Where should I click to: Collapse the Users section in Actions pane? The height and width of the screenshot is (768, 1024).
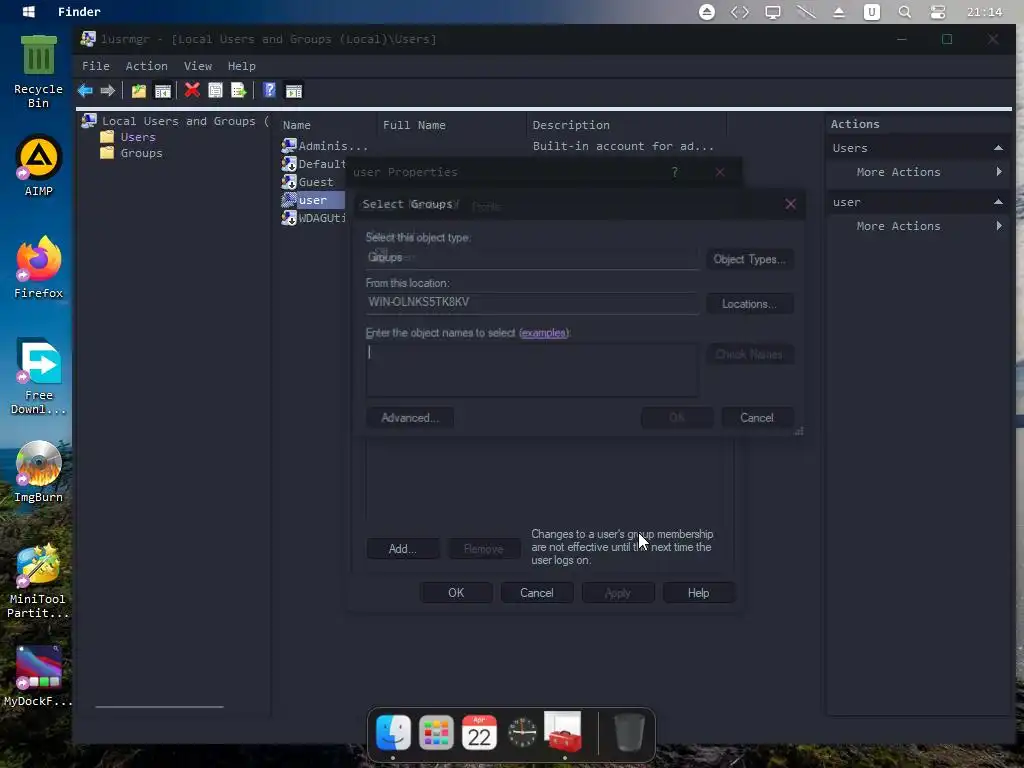coord(998,148)
